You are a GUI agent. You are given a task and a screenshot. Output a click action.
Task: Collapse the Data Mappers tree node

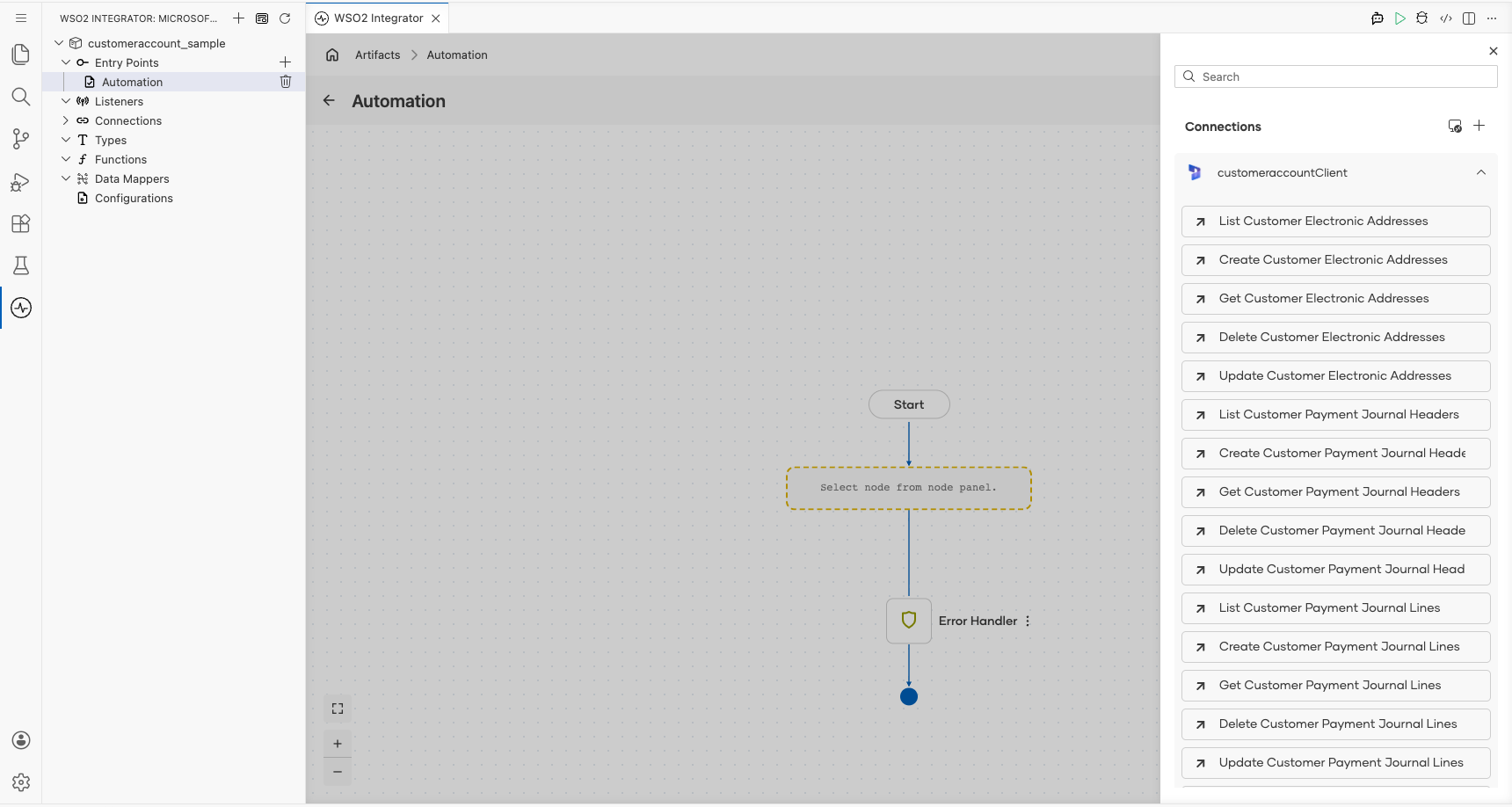click(66, 178)
